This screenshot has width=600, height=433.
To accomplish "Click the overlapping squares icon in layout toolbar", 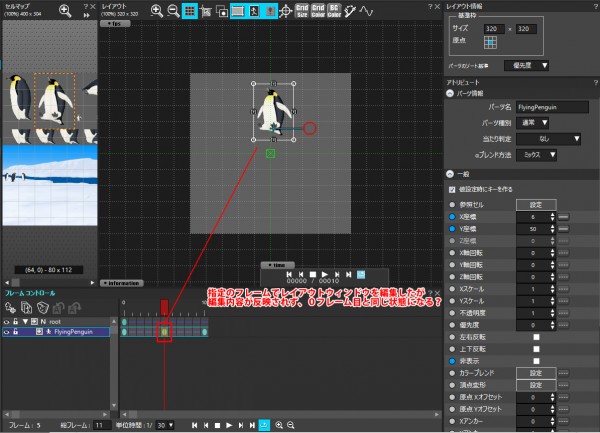I will (x=222, y=11).
